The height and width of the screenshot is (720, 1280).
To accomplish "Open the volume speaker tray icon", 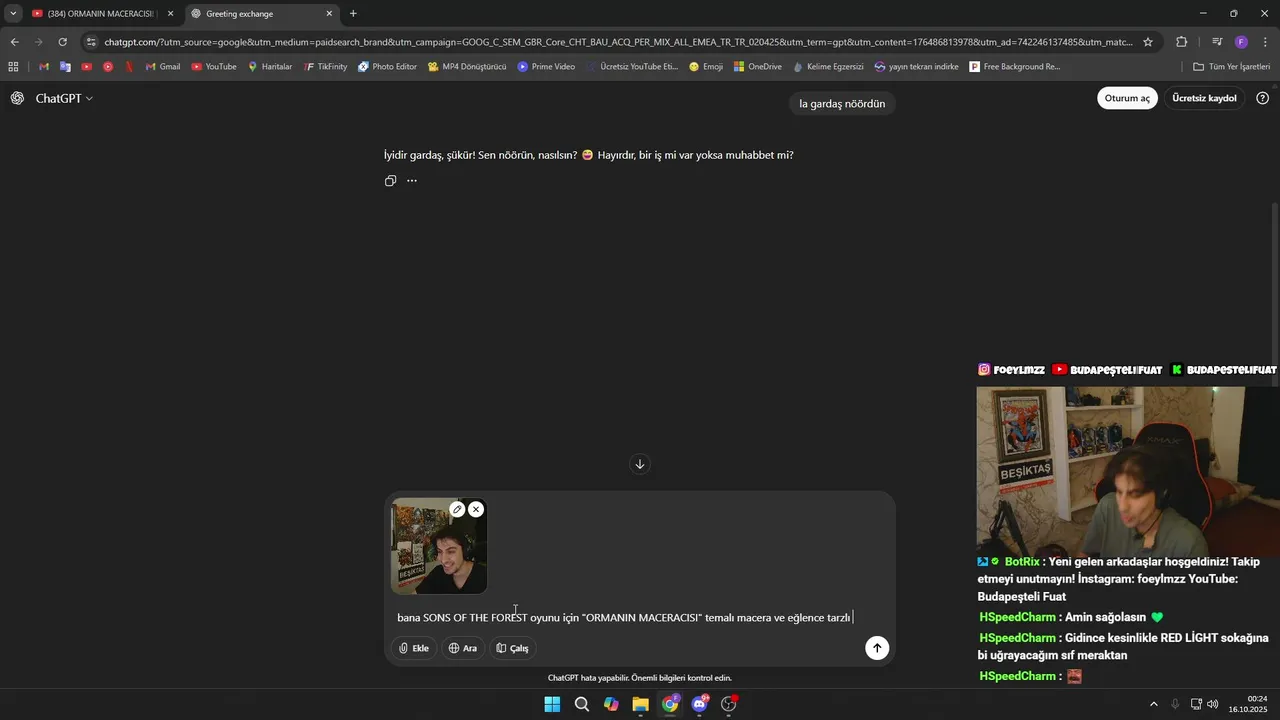I will pos(1213,704).
